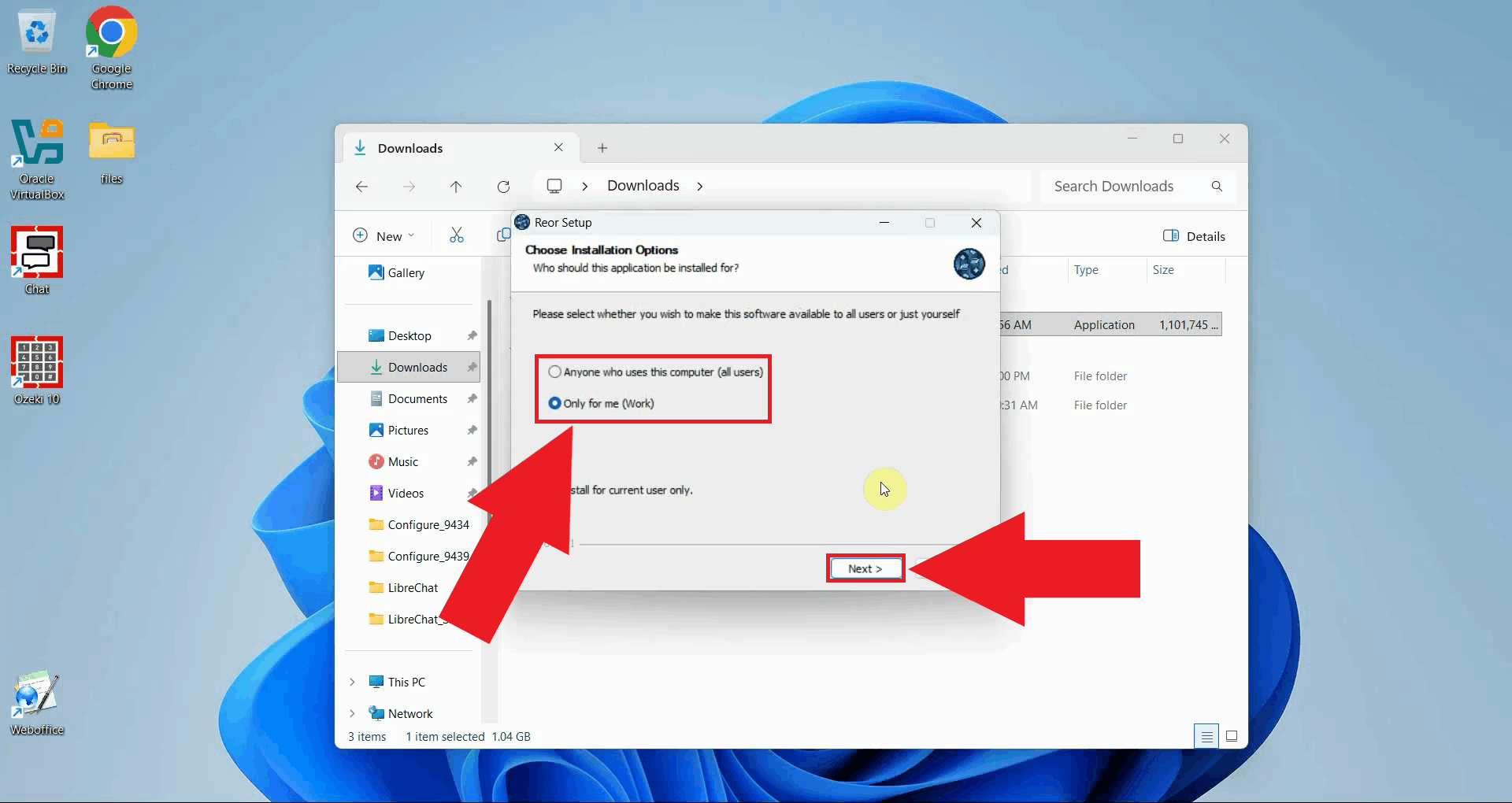The width and height of the screenshot is (1512, 803).
Task: Open Videos in navigation pane
Action: (x=396, y=493)
